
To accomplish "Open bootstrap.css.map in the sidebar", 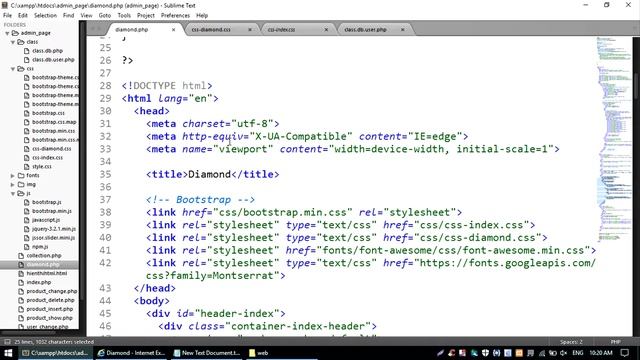I will coord(54,122).
